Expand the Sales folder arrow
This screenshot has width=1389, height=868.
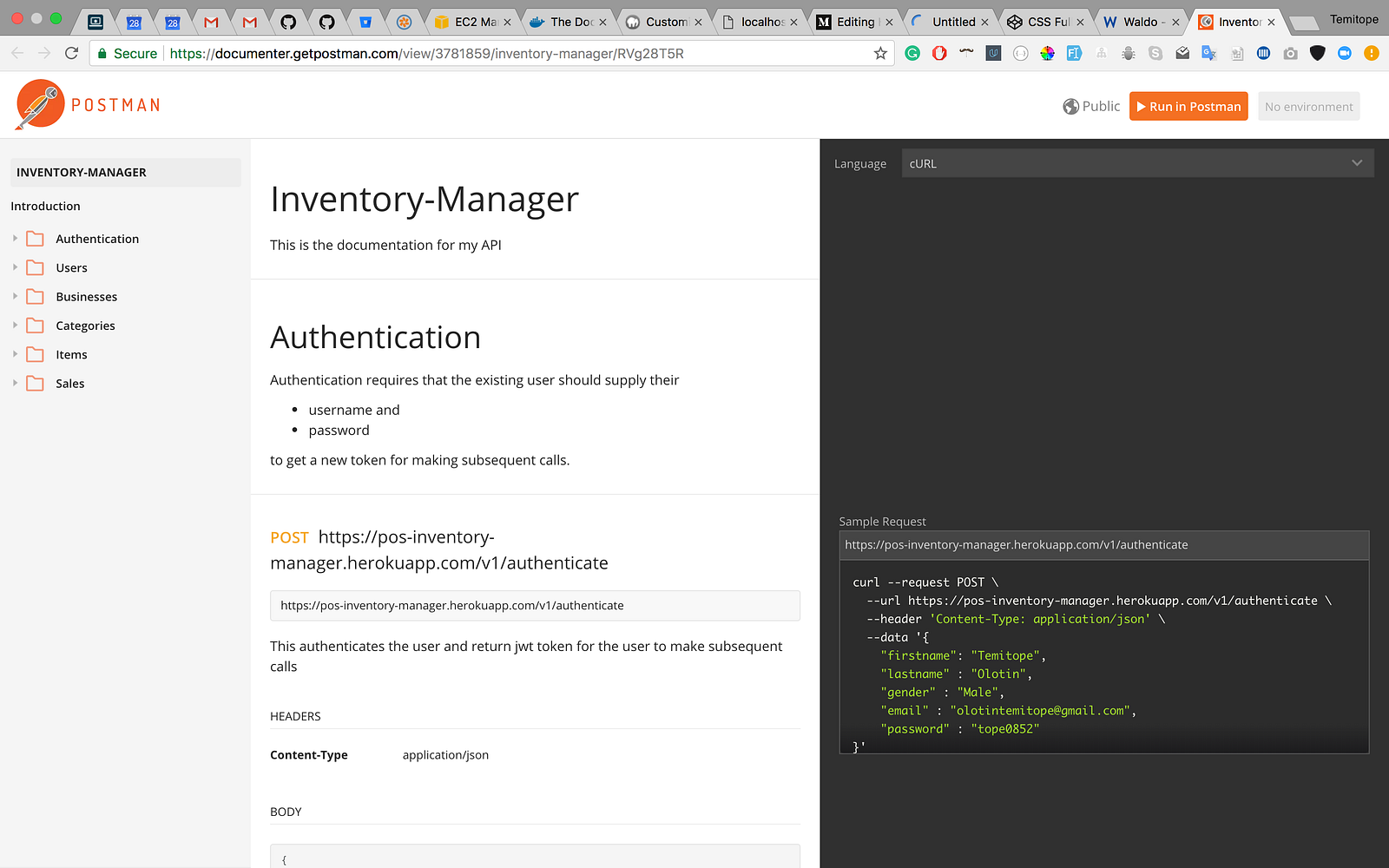point(15,383)
